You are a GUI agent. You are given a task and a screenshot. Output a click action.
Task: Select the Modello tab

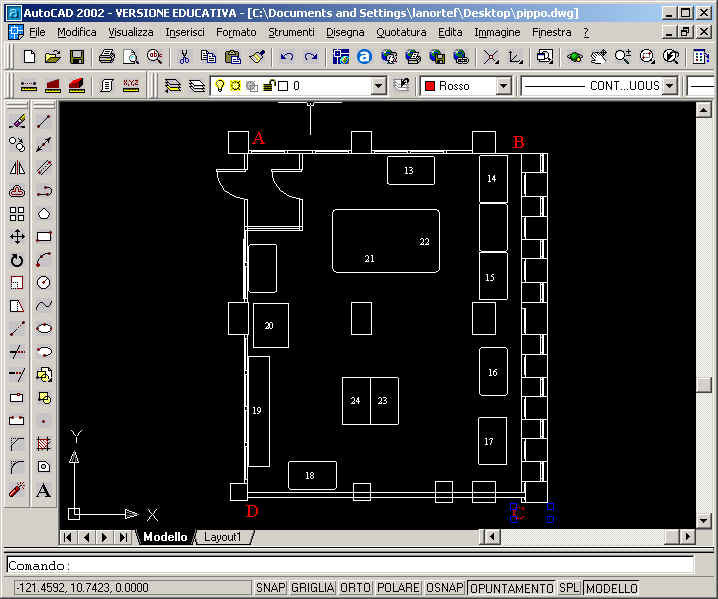coord(165,537)
